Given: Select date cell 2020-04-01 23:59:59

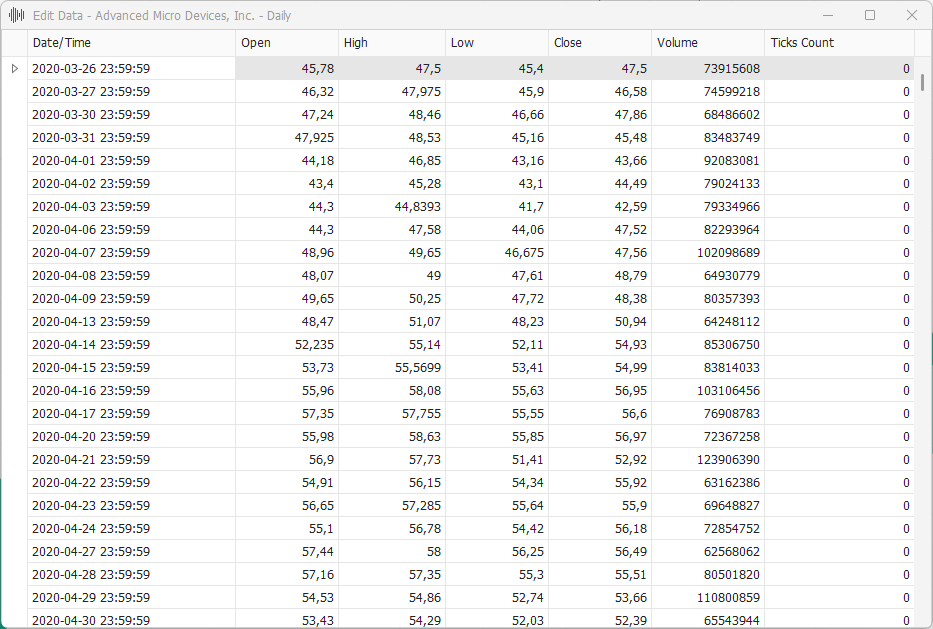Looking at the screenshot, I should tap(132, 161).
